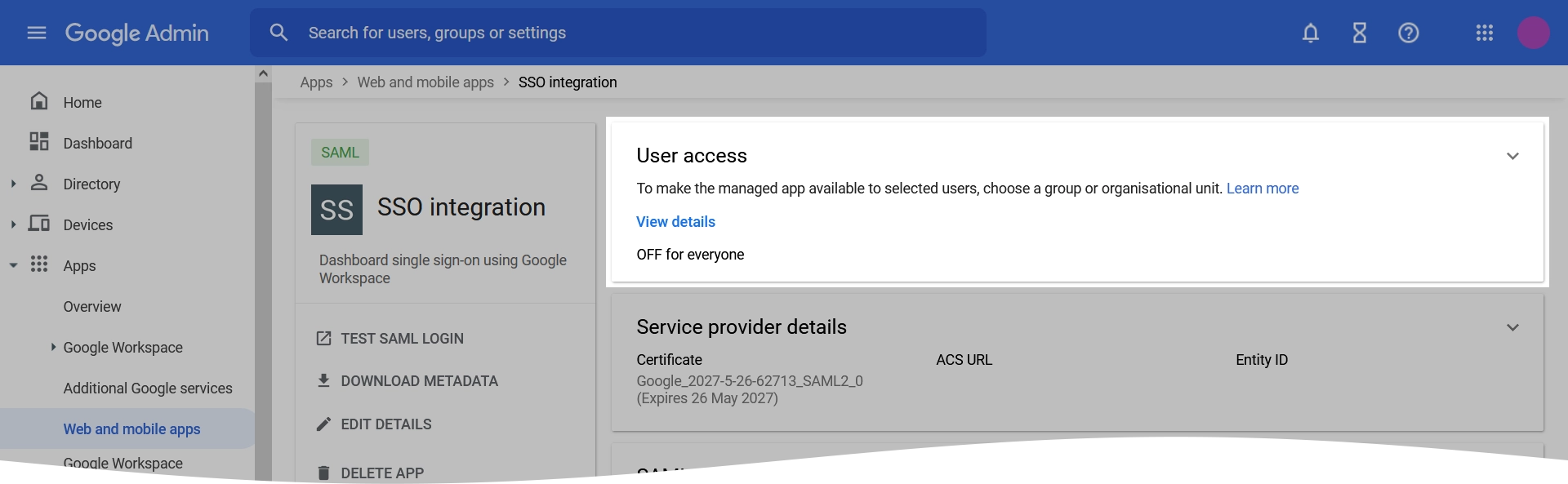Click the SAML badge label

coord(340,153)
